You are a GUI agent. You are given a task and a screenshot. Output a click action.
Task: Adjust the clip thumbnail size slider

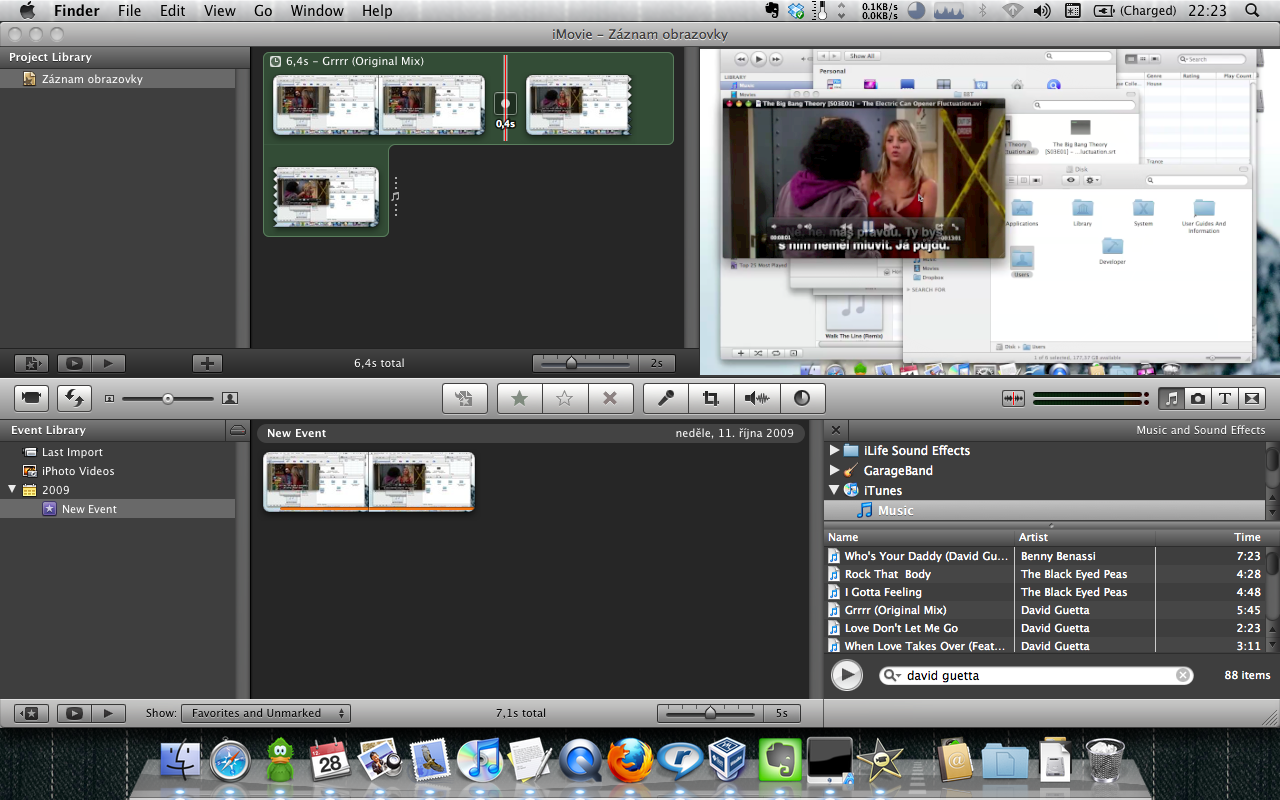click(x=168, y=398)
